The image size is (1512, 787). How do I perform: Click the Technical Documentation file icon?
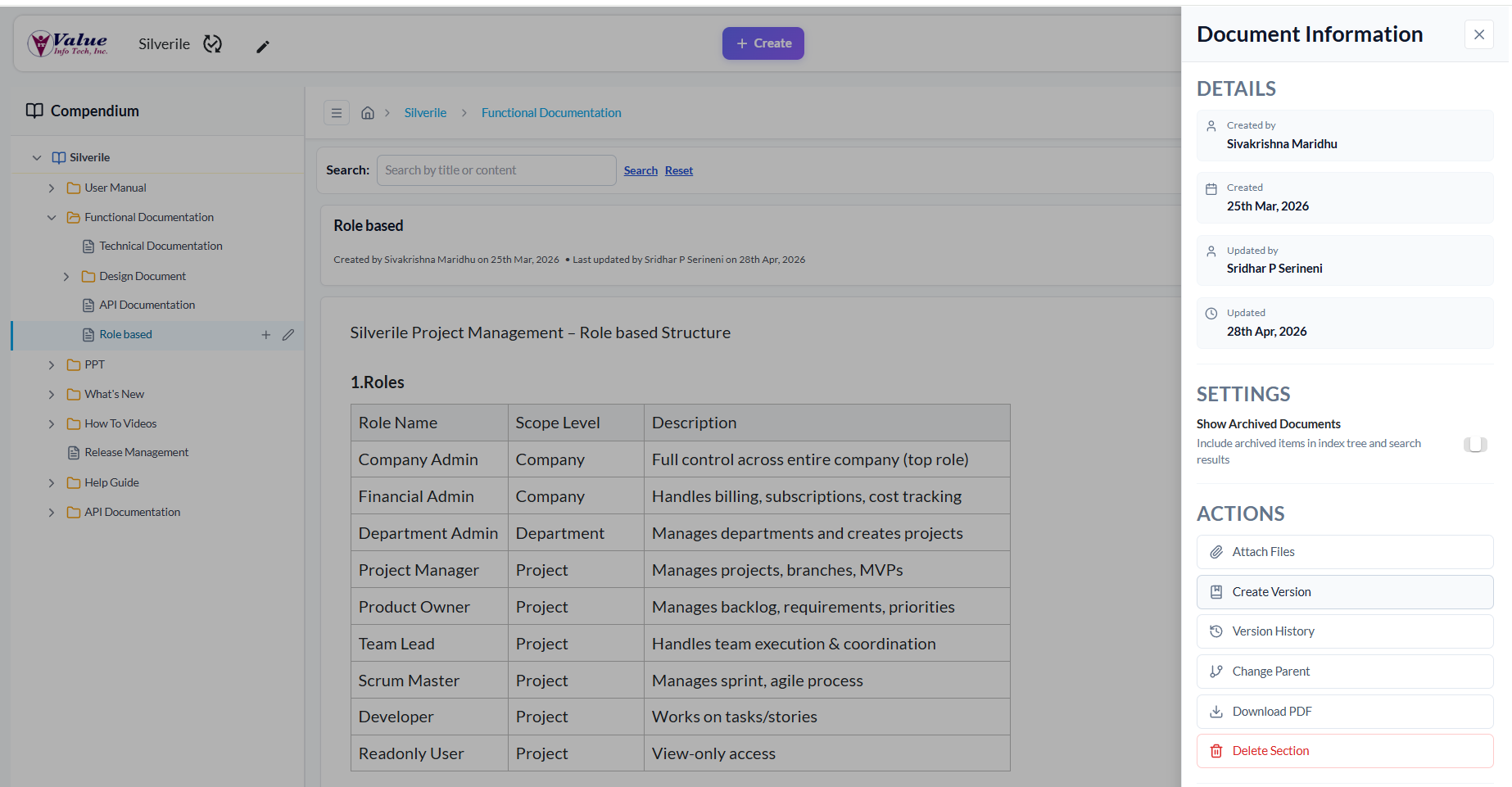pos(88,247)
